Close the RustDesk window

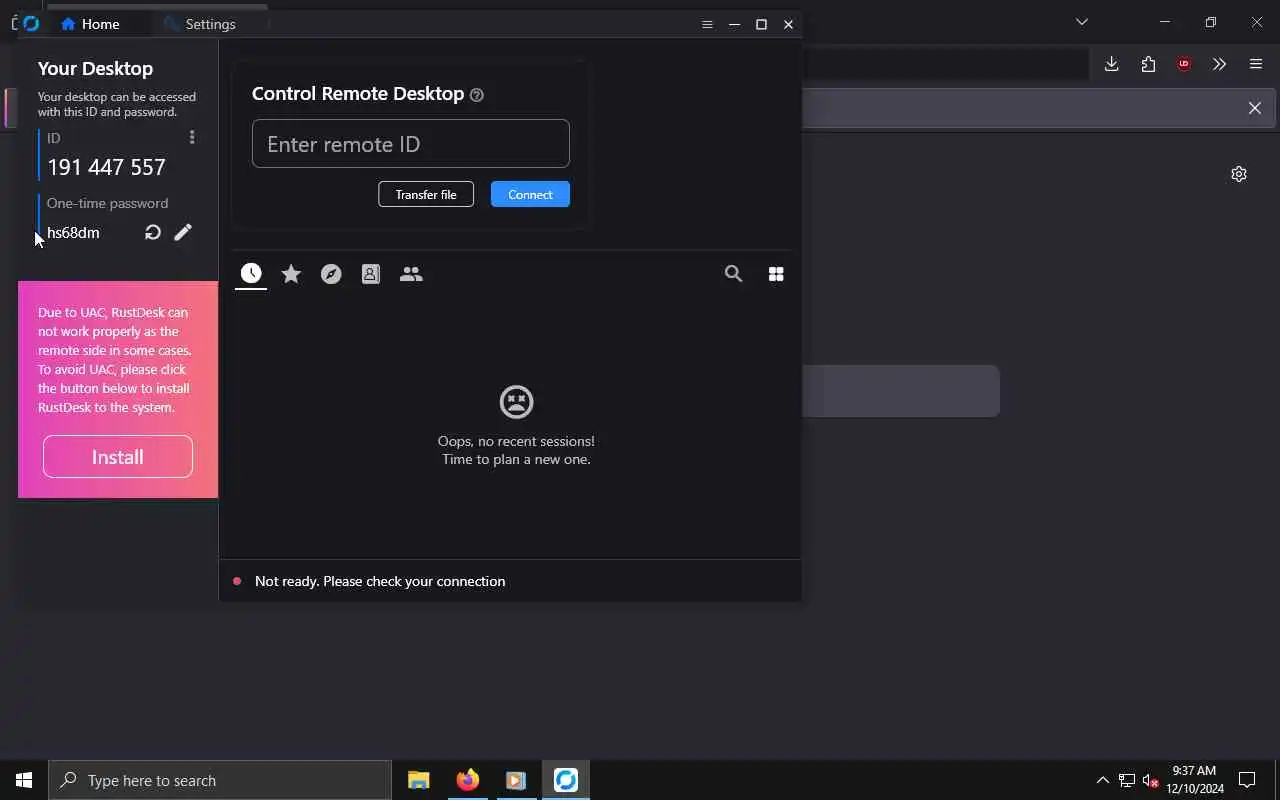point(788,24)
